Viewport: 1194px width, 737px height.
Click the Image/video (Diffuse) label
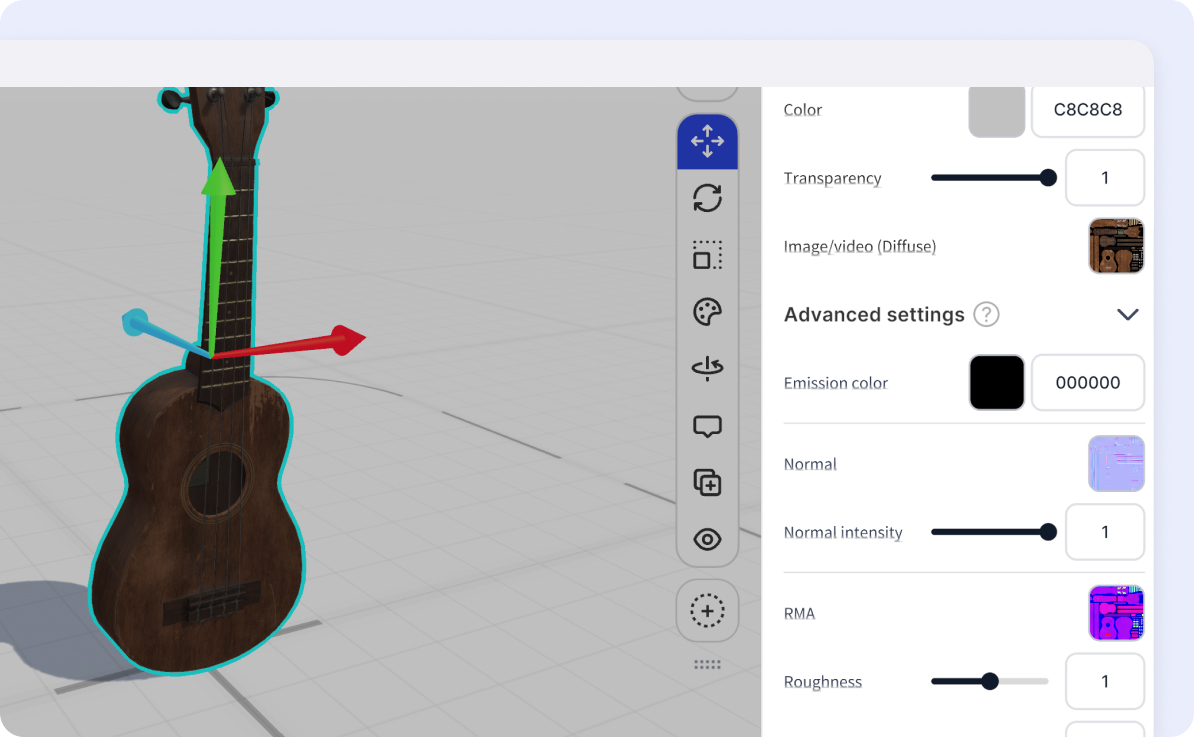(860, 246)
